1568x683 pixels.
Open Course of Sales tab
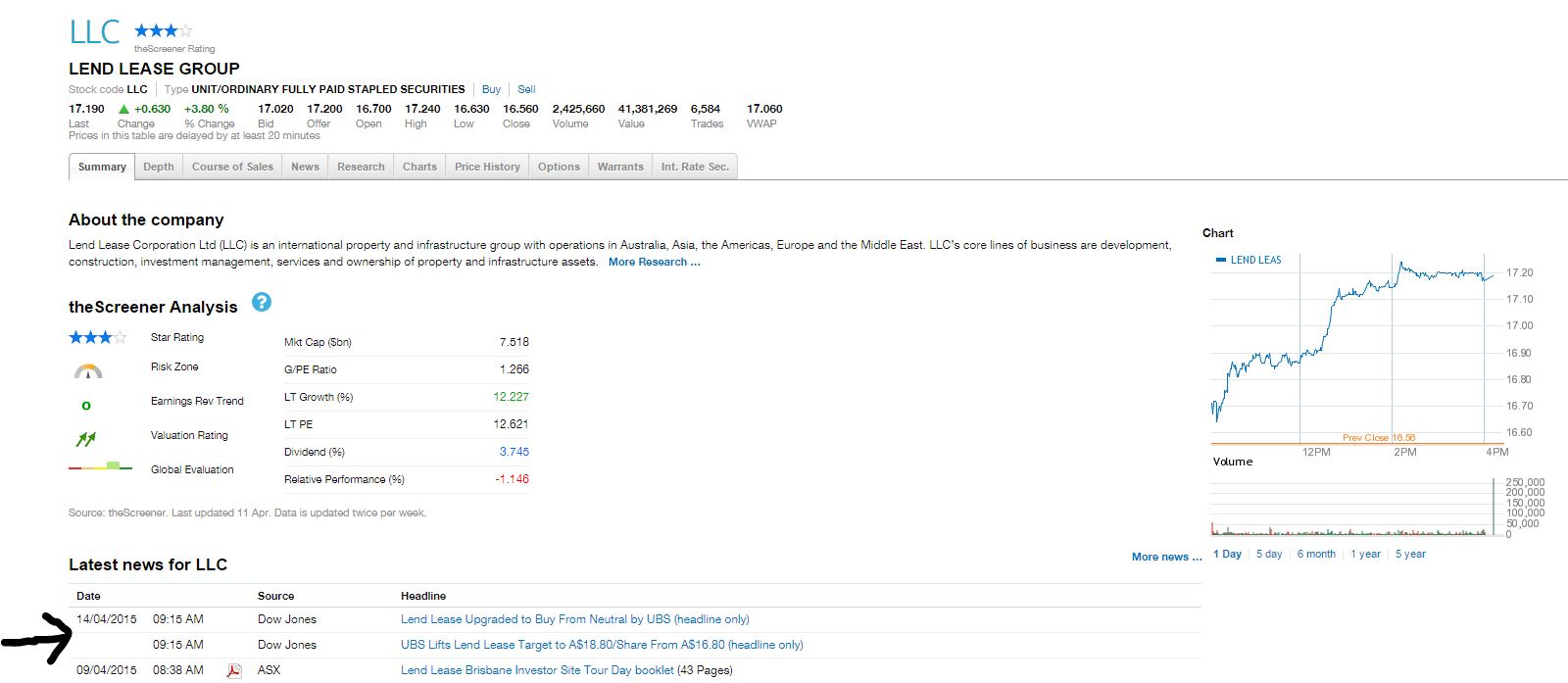tap(232, 167)
